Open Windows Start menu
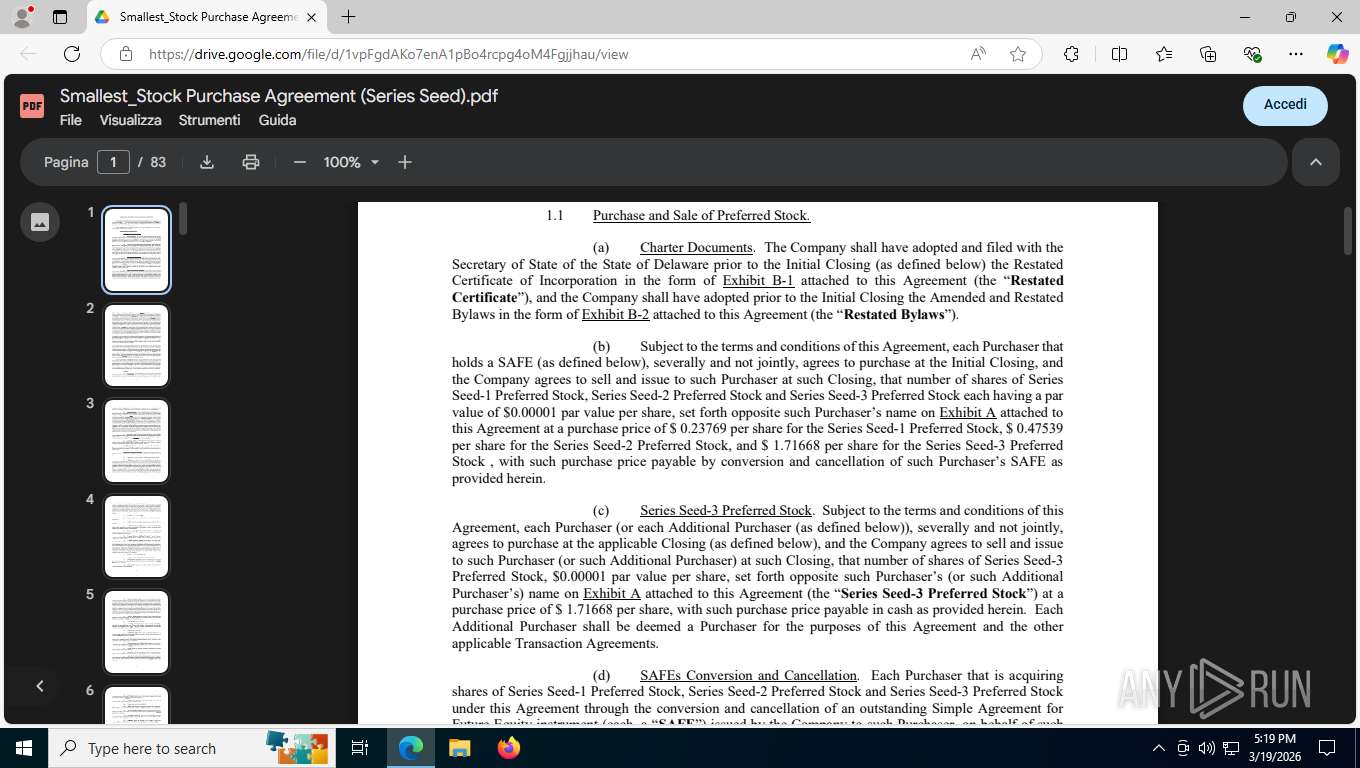The height and width of the screenshot is (768, 1360). pos(24,748)
